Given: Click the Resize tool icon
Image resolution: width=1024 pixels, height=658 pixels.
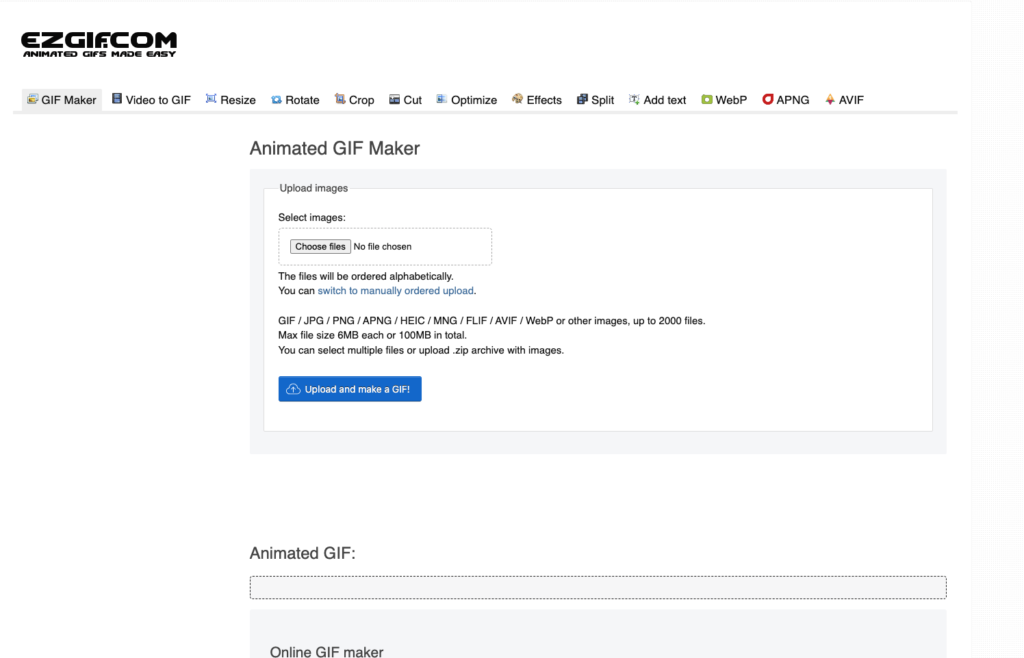Looking at the screenshot, I should 211,99.
